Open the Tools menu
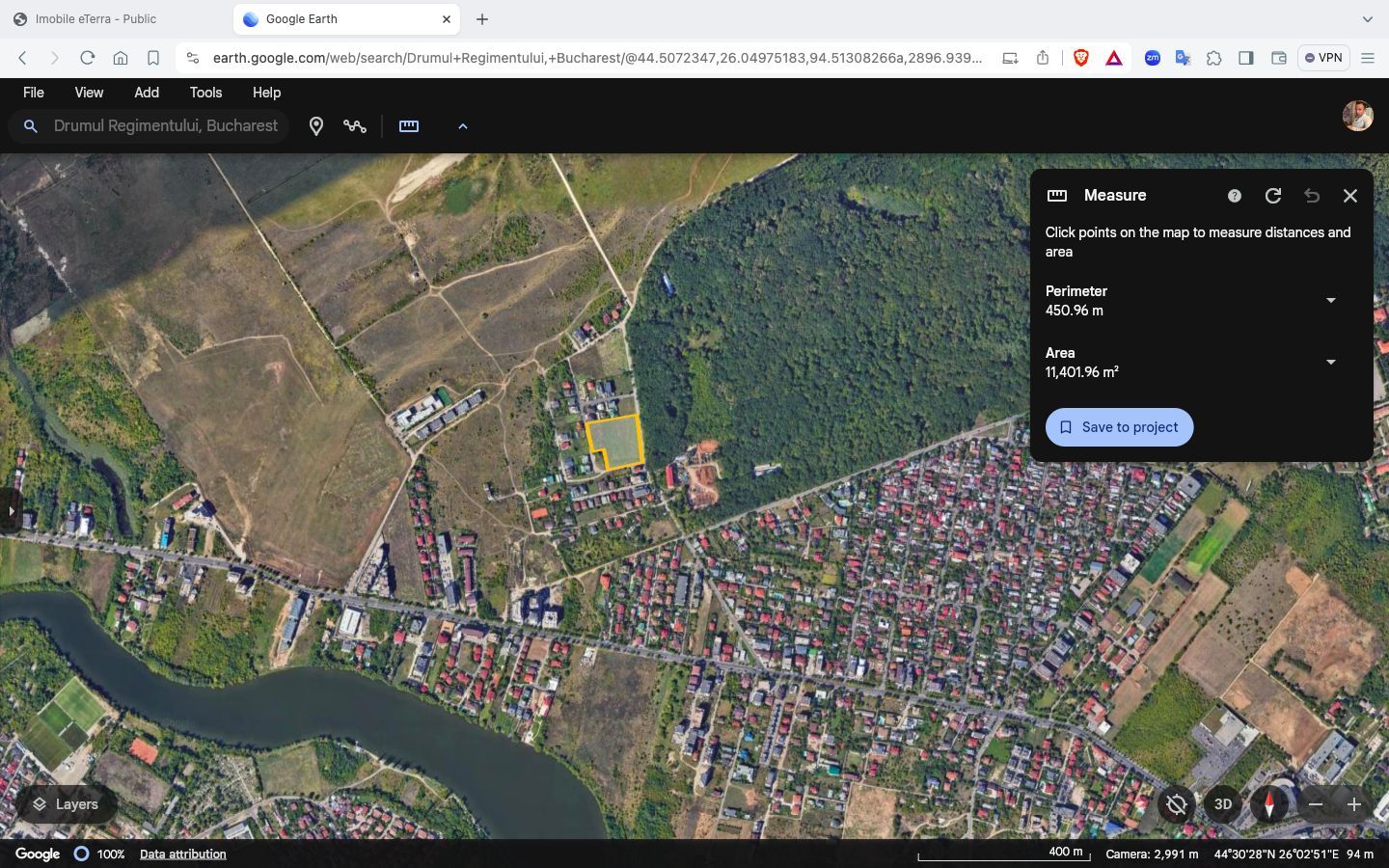Image resolution: width=1389 pixels, height=868 pixels. pyautogui.click(x=204, y=93)
